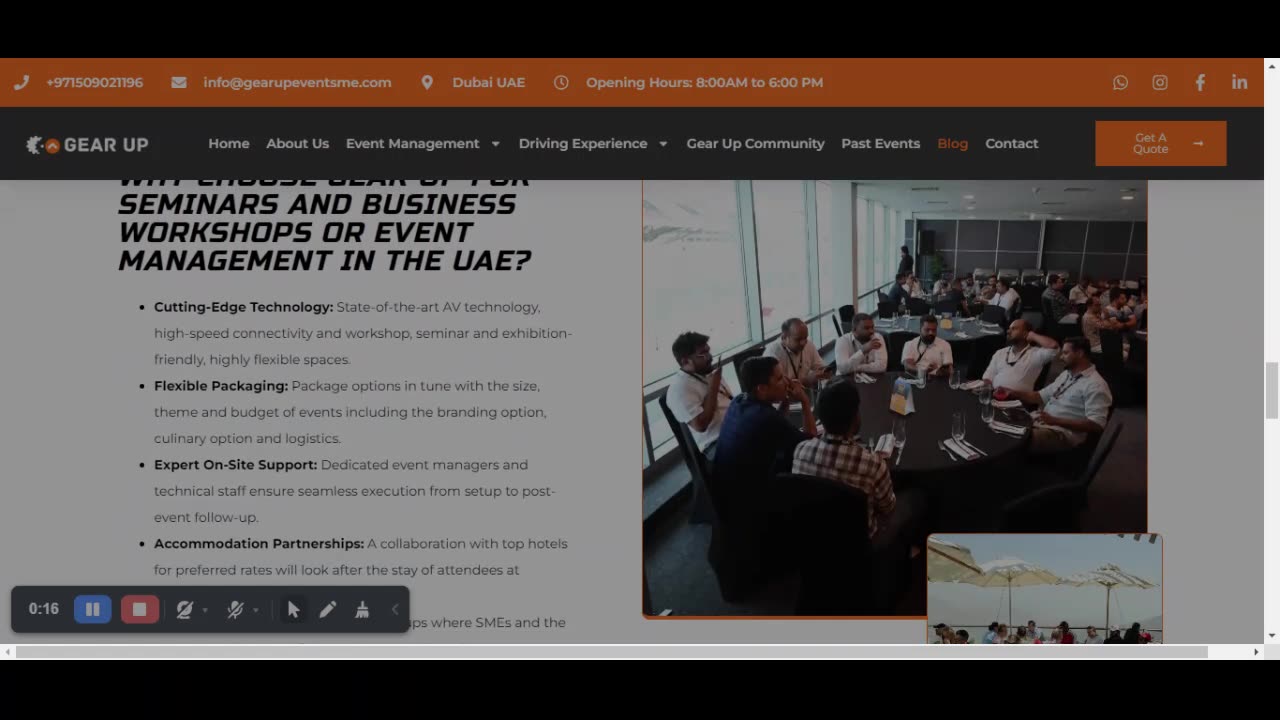Collapse the recording toolbar with chevron
Image resolution: width=1280 pixels, height=720 pixels.
tap(395, 609)
